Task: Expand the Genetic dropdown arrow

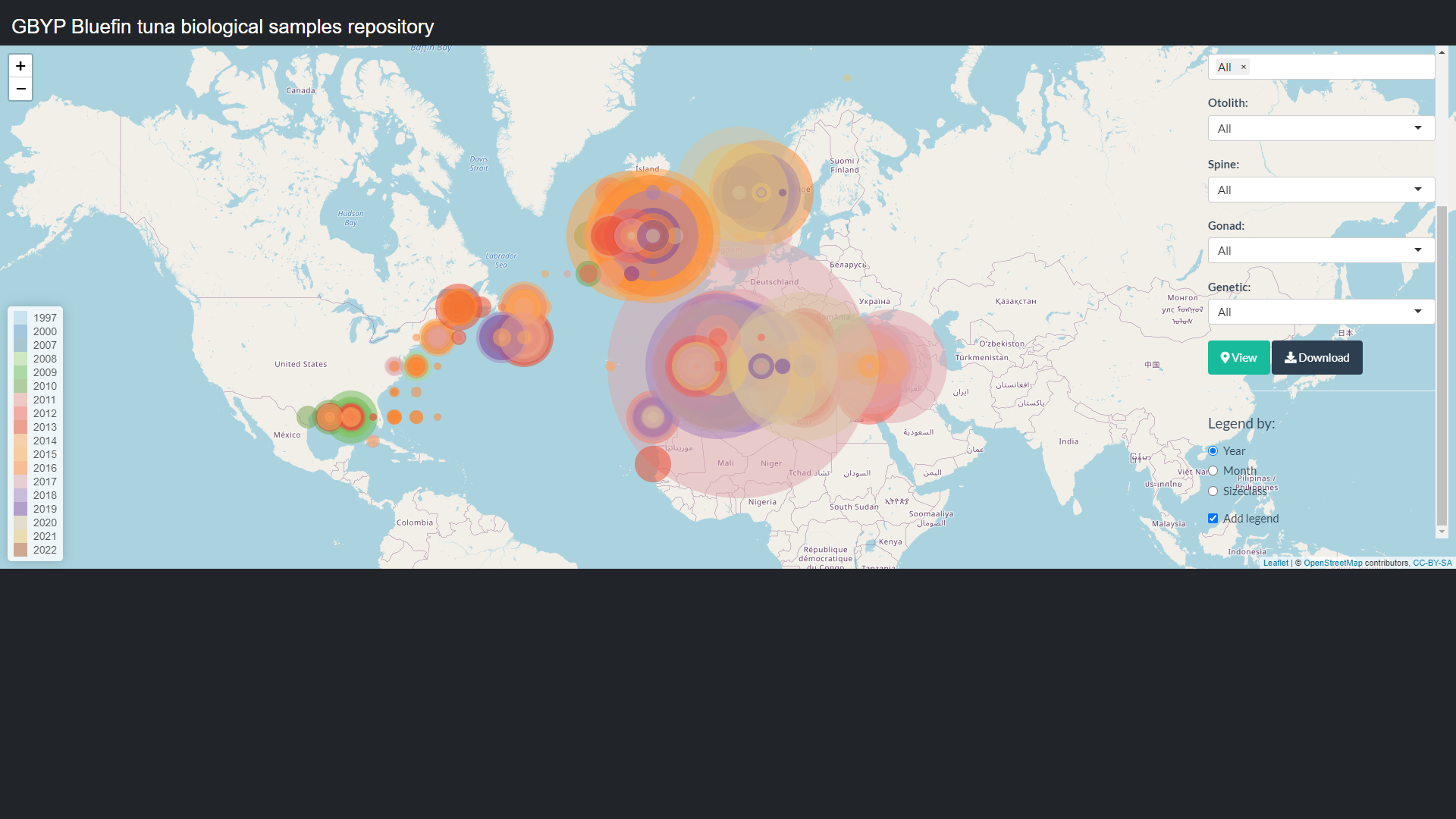Action: coord(1417,312)
